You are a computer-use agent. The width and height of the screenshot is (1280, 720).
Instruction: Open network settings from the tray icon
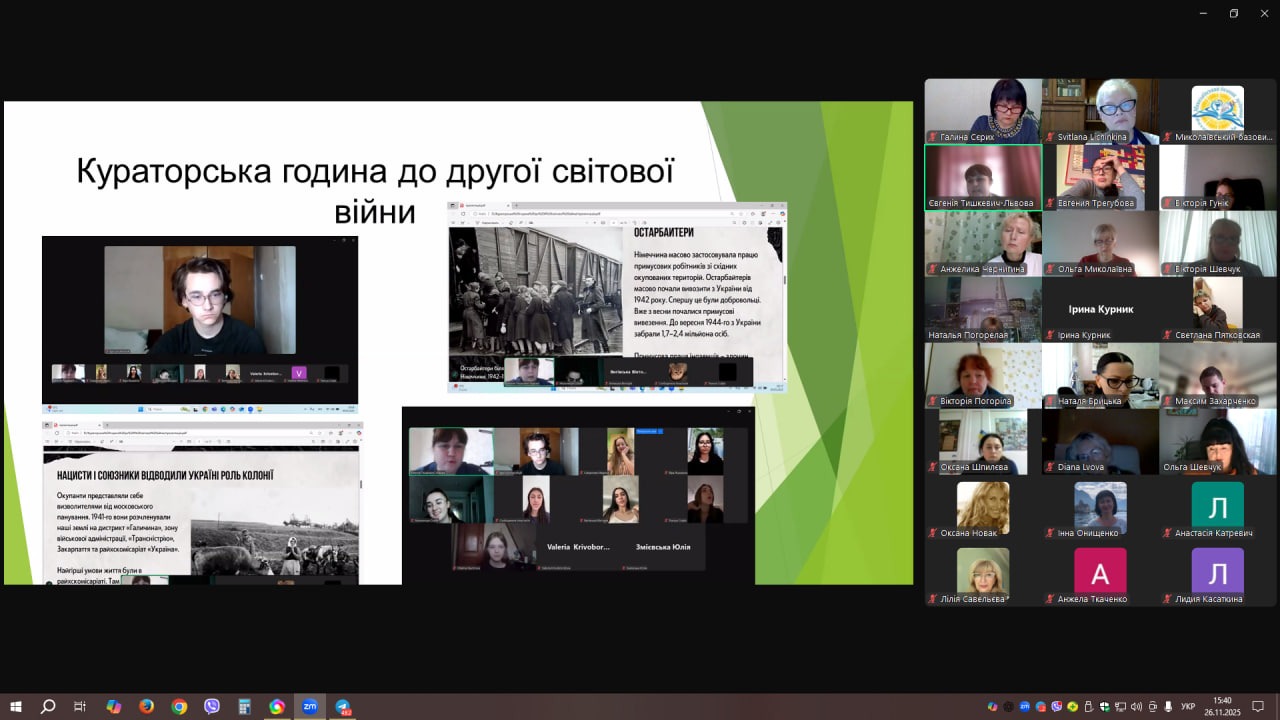click(1120, 707)
